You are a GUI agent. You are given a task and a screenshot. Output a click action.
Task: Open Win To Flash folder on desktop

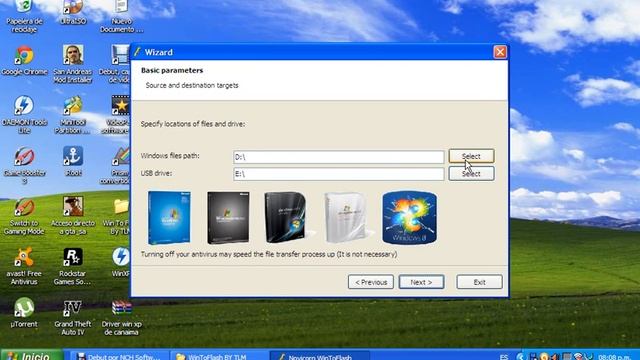tap(117, 216)
